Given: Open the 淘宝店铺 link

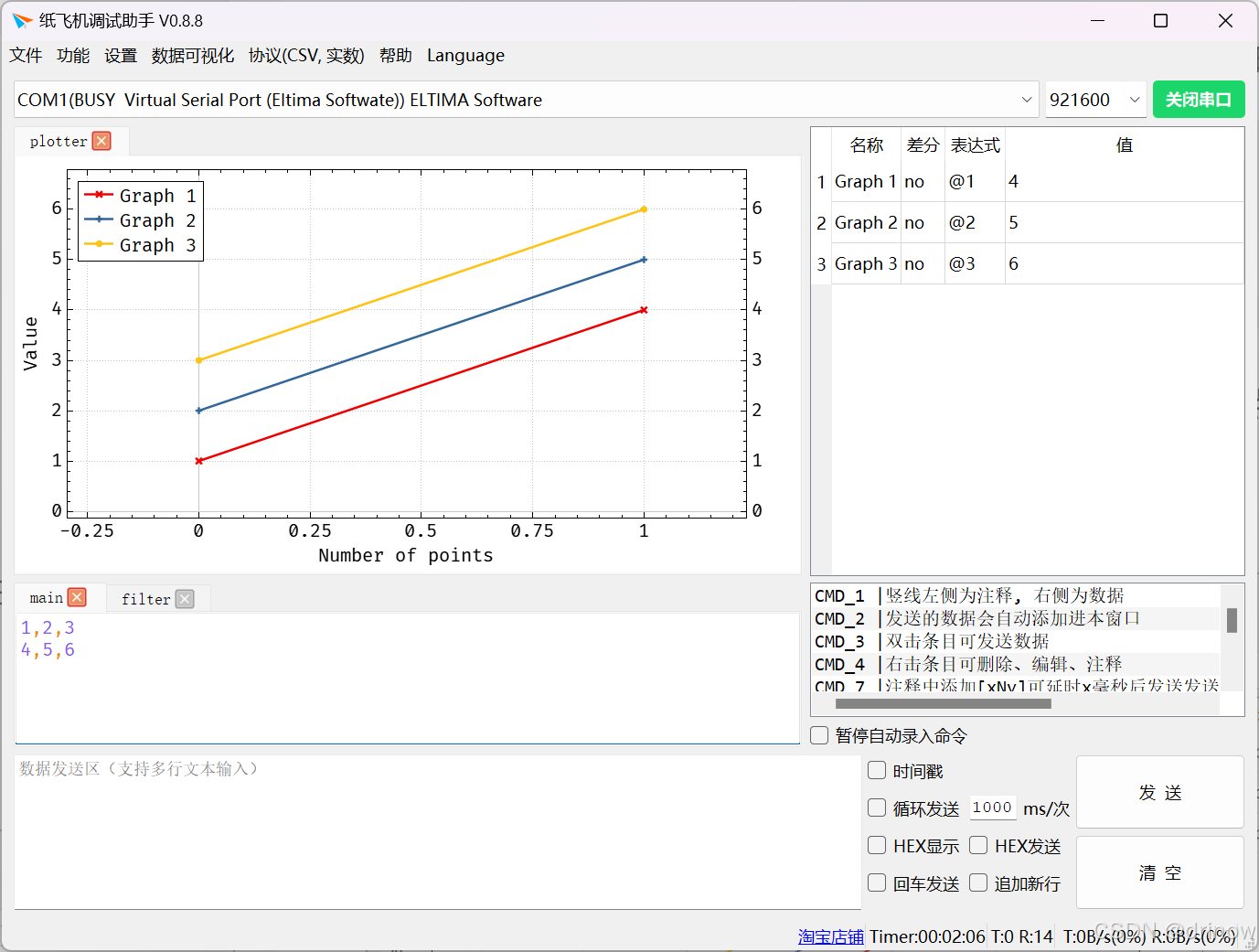Looking at the screenshot, I should 831,936.
